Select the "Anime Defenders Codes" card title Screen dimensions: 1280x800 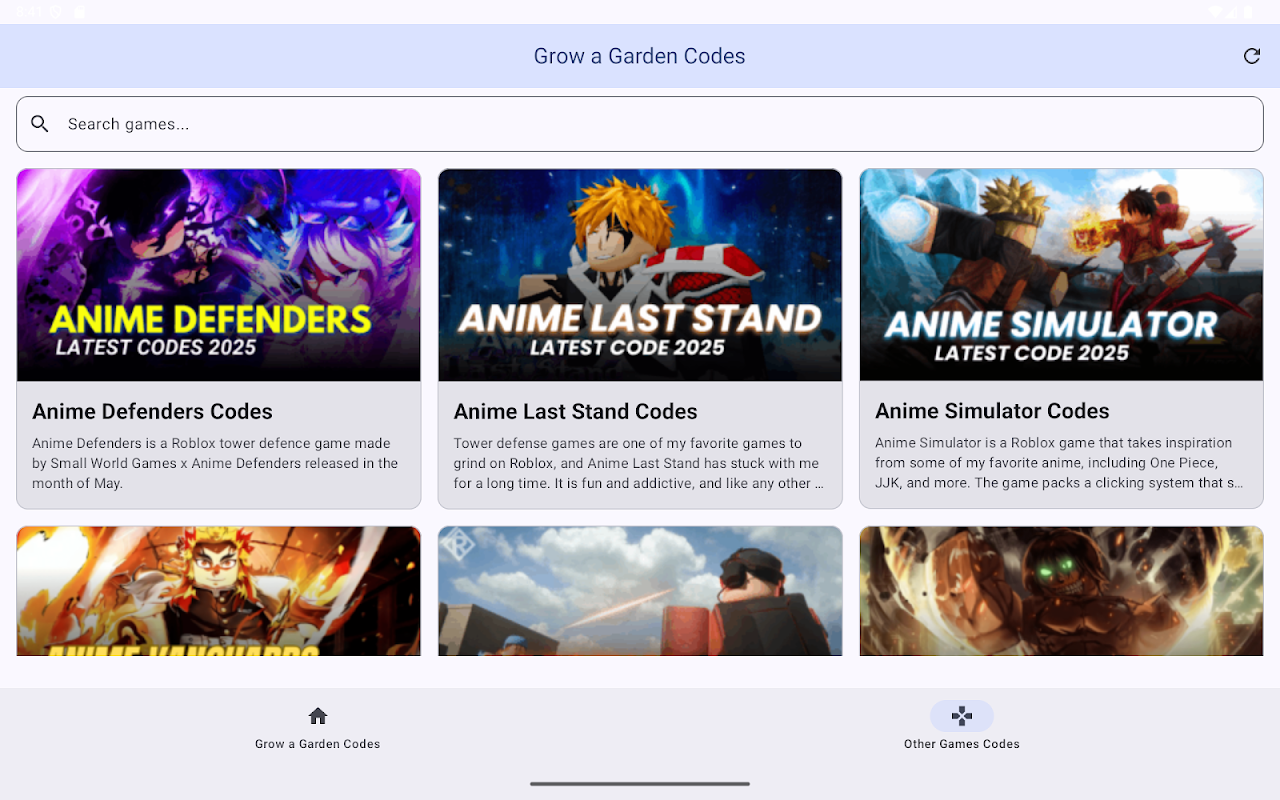pos(152,411)
